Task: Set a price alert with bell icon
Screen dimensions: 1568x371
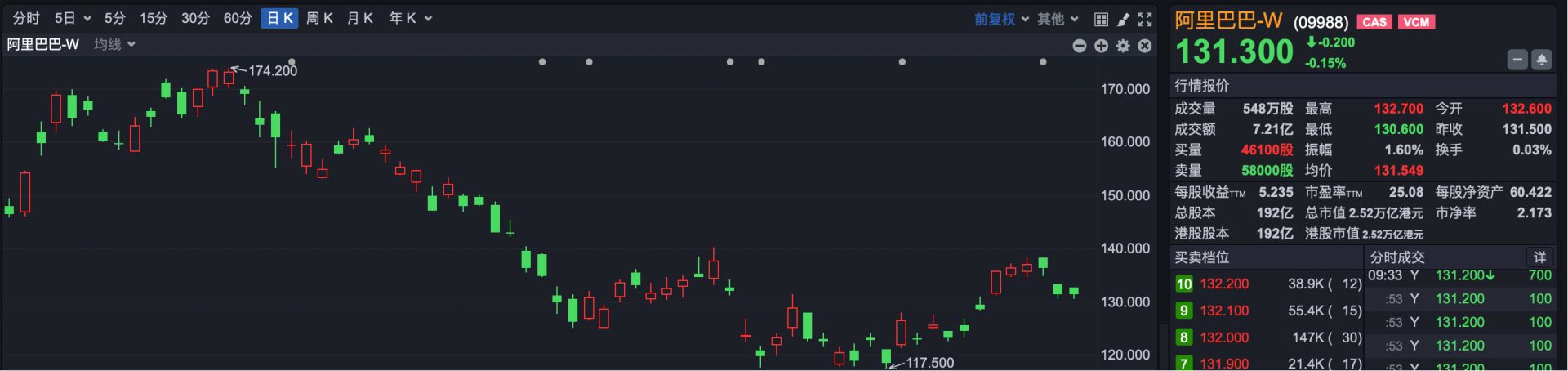Action: point(1541,60)
